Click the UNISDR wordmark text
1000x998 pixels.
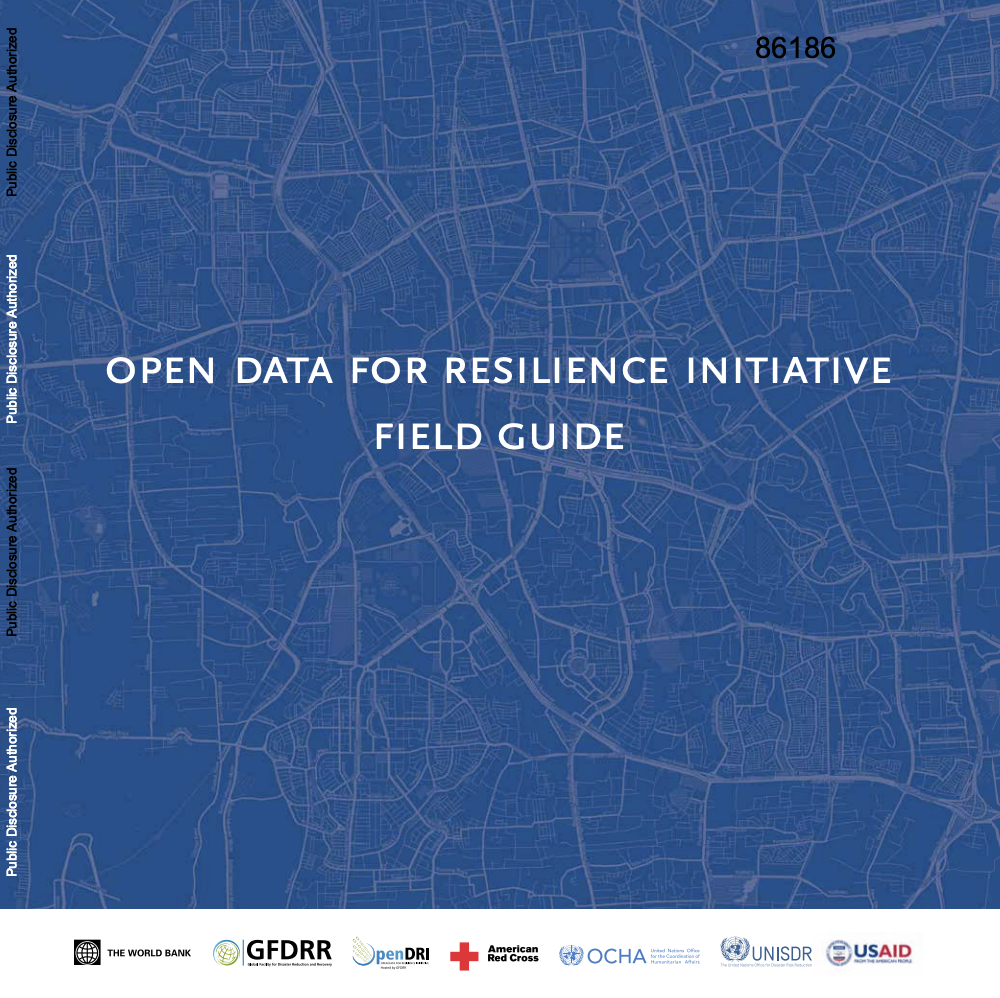[x=782, y=953]
